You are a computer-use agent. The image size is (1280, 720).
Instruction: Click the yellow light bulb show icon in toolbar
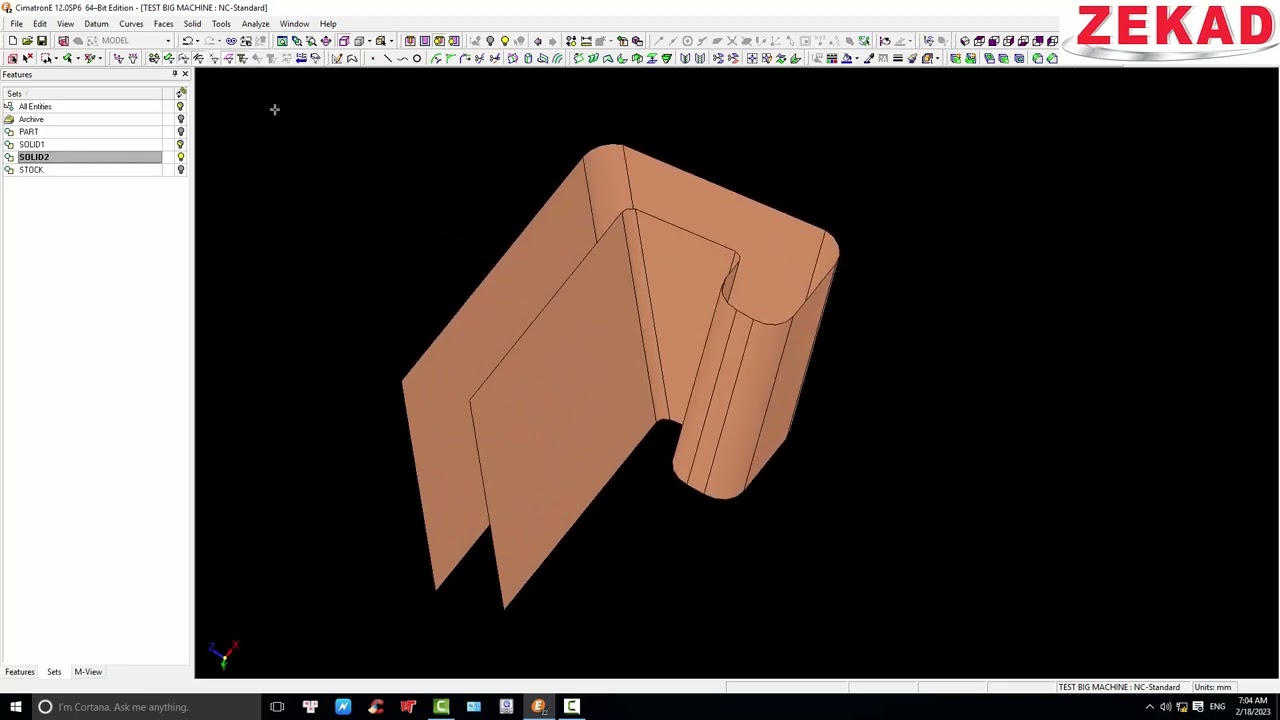505,41
